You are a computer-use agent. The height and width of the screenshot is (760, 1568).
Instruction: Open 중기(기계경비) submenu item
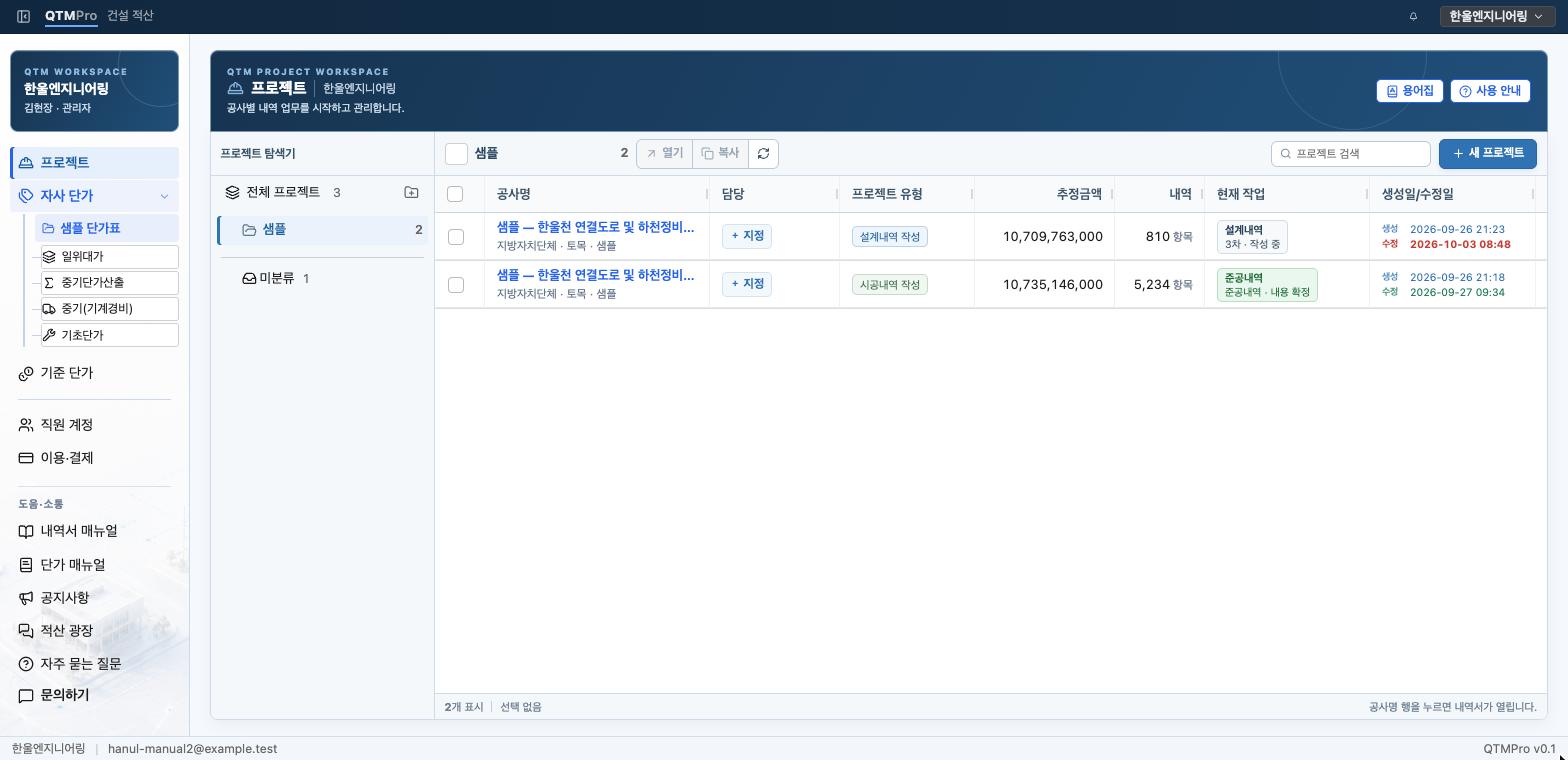click(109, 309)
